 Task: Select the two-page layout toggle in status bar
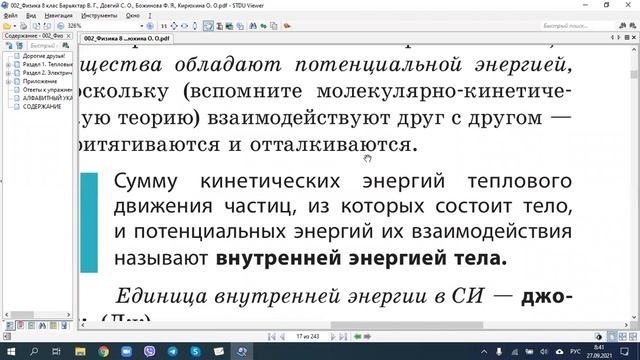[x=622, y=337]
